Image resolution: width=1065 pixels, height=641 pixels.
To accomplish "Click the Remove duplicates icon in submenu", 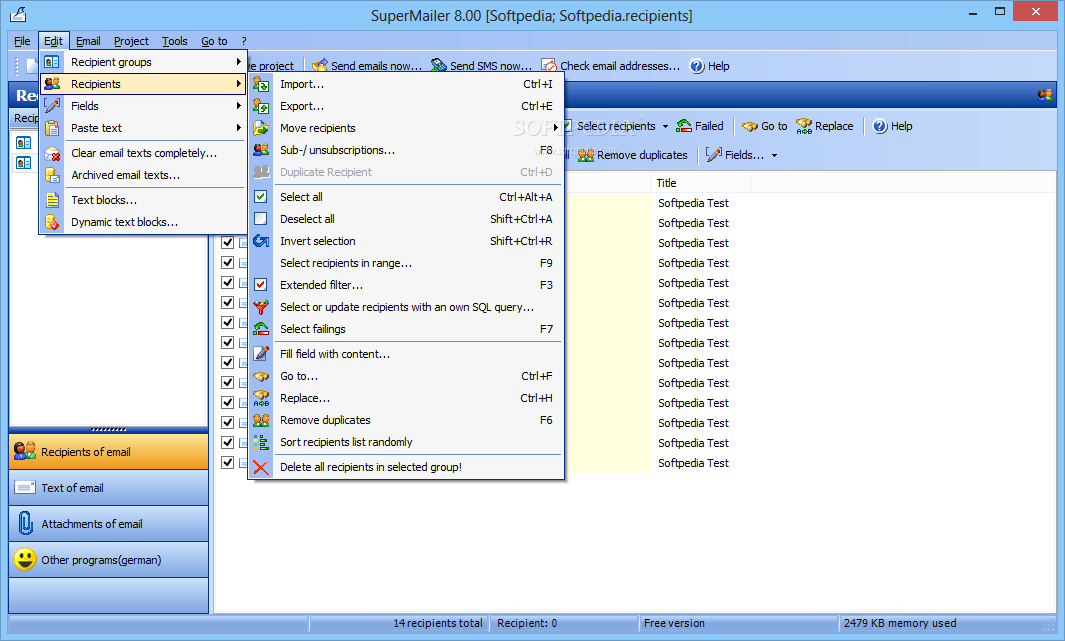I will pyautogui.click(x=261, y=420).
